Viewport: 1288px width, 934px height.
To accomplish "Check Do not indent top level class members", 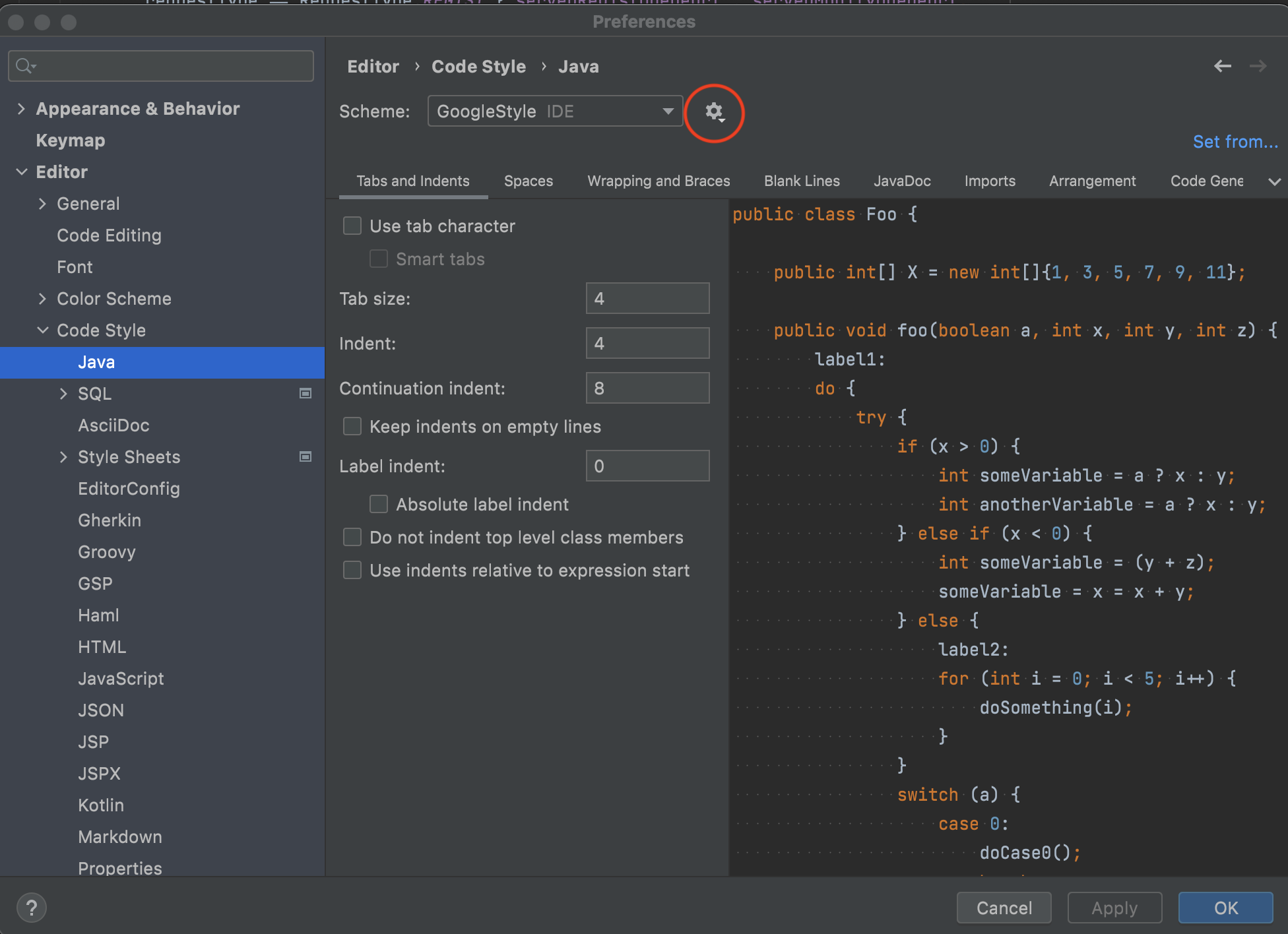I will 352,538.
